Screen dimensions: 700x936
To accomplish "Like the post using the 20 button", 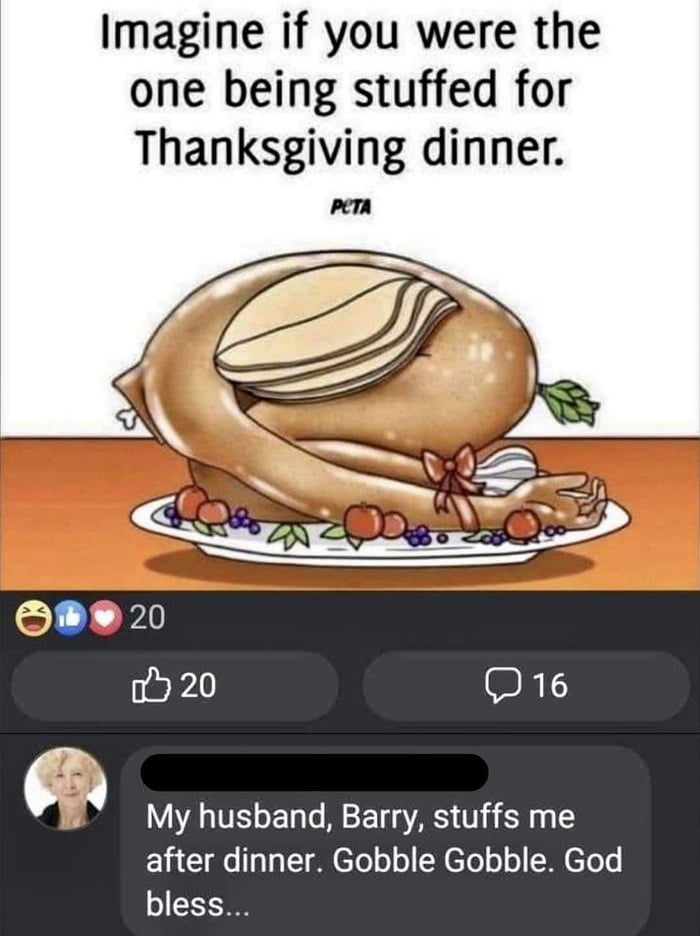I will [174, 686].
